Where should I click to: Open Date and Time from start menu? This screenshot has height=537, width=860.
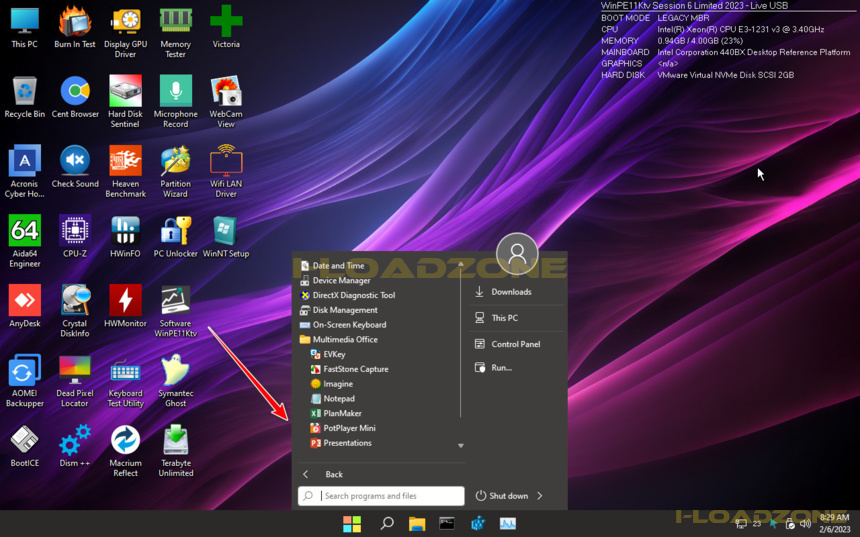(x=332, y=265)
